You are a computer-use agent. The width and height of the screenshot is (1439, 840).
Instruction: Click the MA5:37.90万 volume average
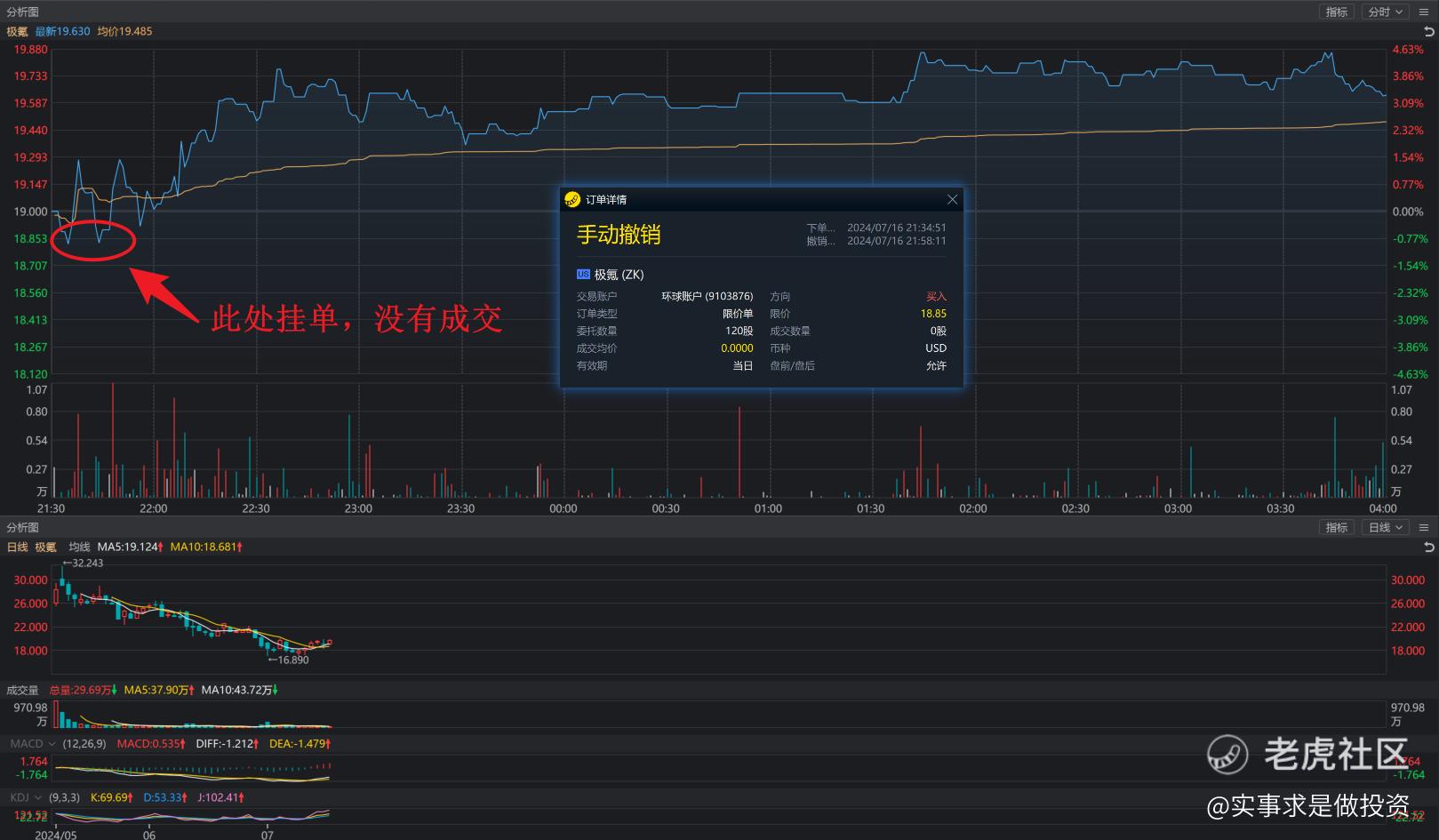(160, 690)
